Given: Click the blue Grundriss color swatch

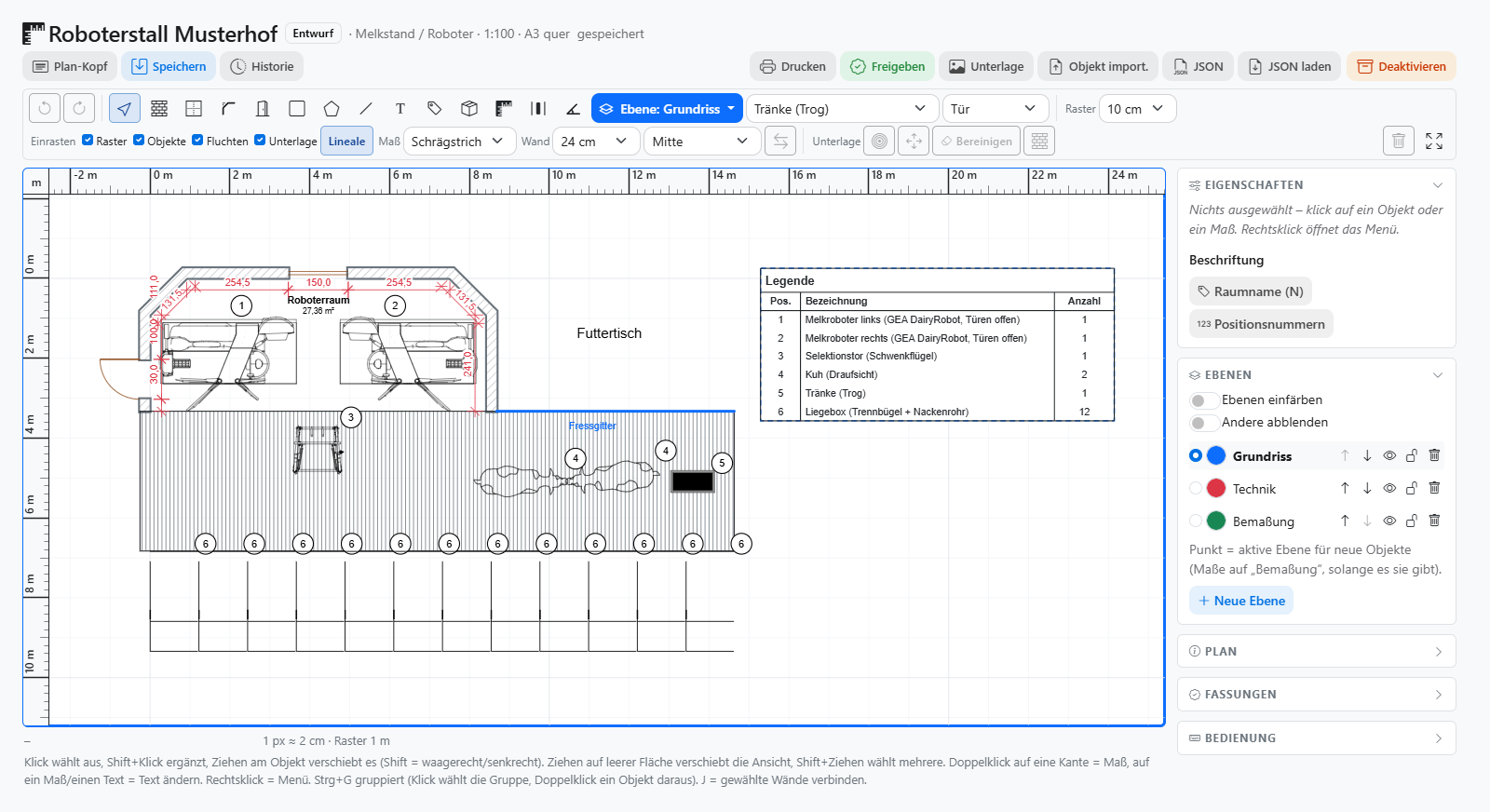Looking at the screenshot, I should (1216, 455).
